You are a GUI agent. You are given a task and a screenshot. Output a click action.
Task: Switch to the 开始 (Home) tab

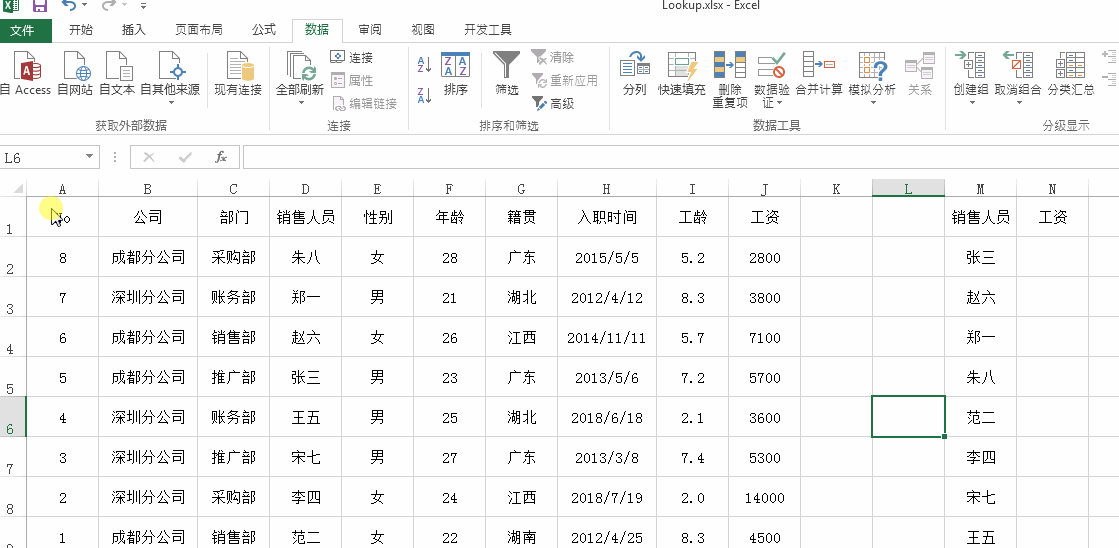(x=81, y=30)
